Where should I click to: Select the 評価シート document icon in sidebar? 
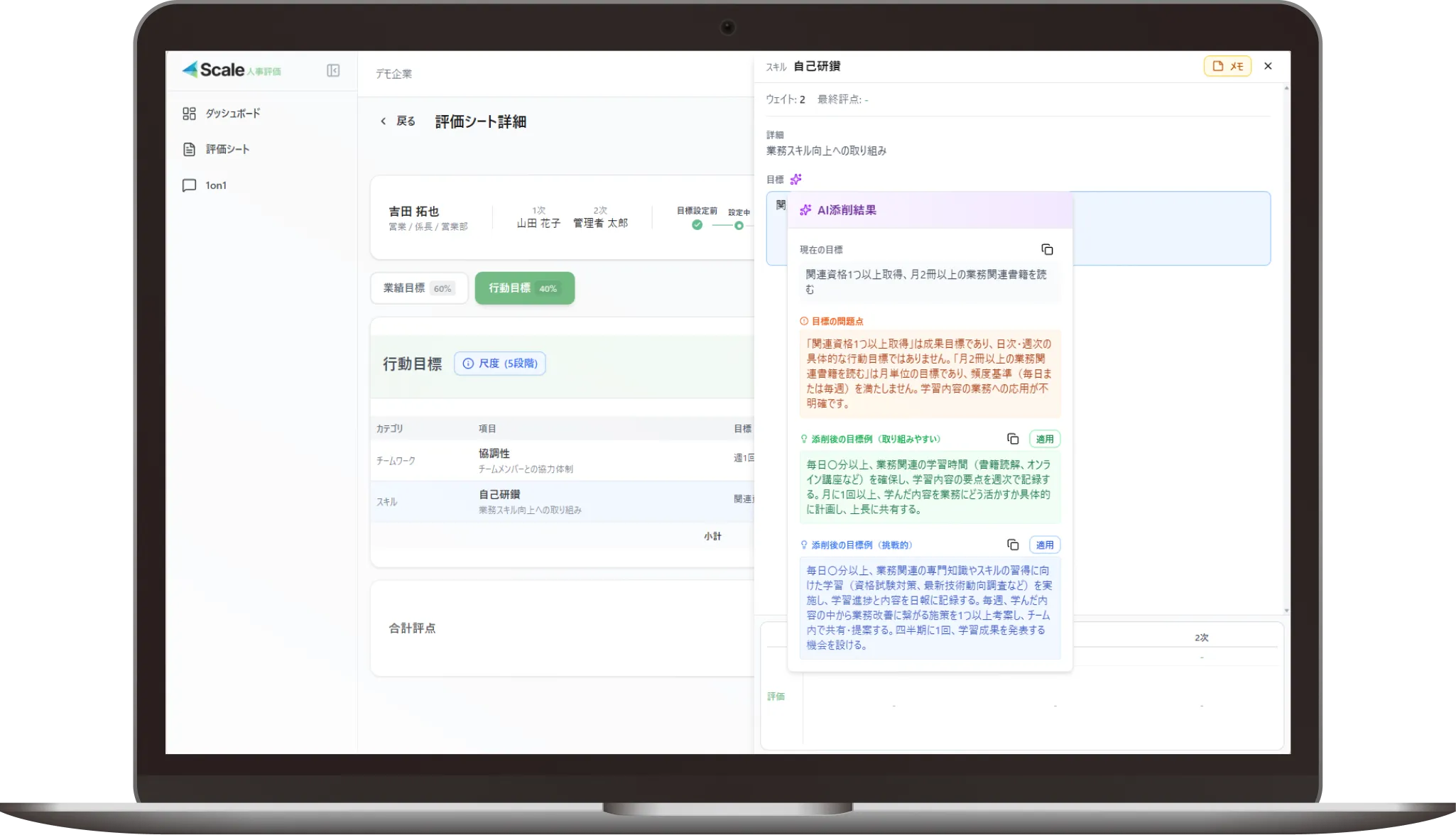coord(189,149)
